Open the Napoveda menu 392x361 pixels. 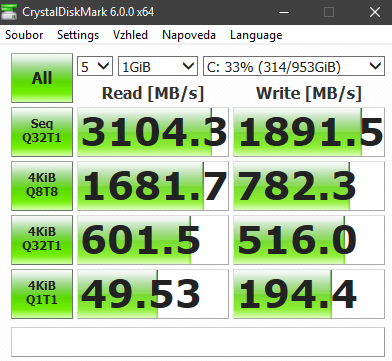point(189,35)
